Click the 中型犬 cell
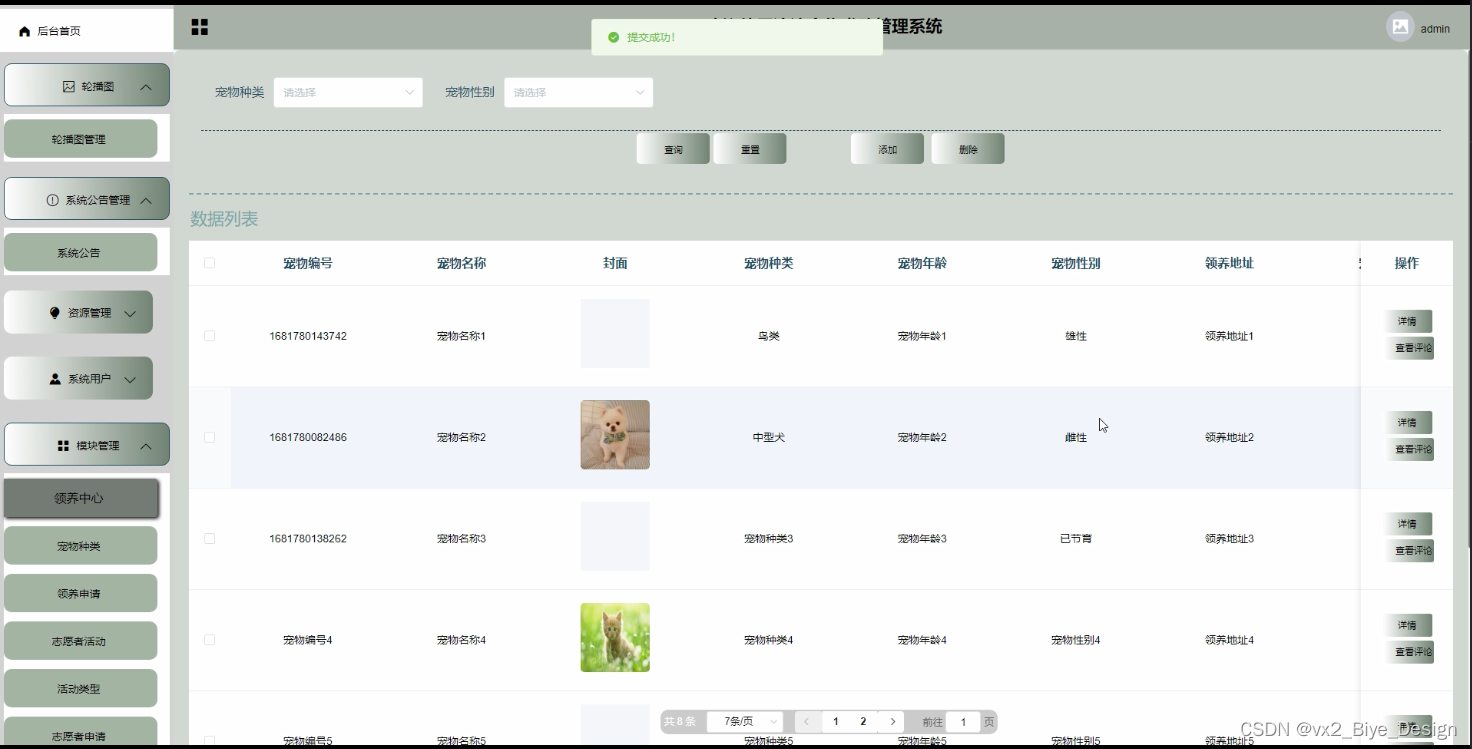Image resolution: width=1472 pixels, height=749 pixels. click(x=769, y=437)
